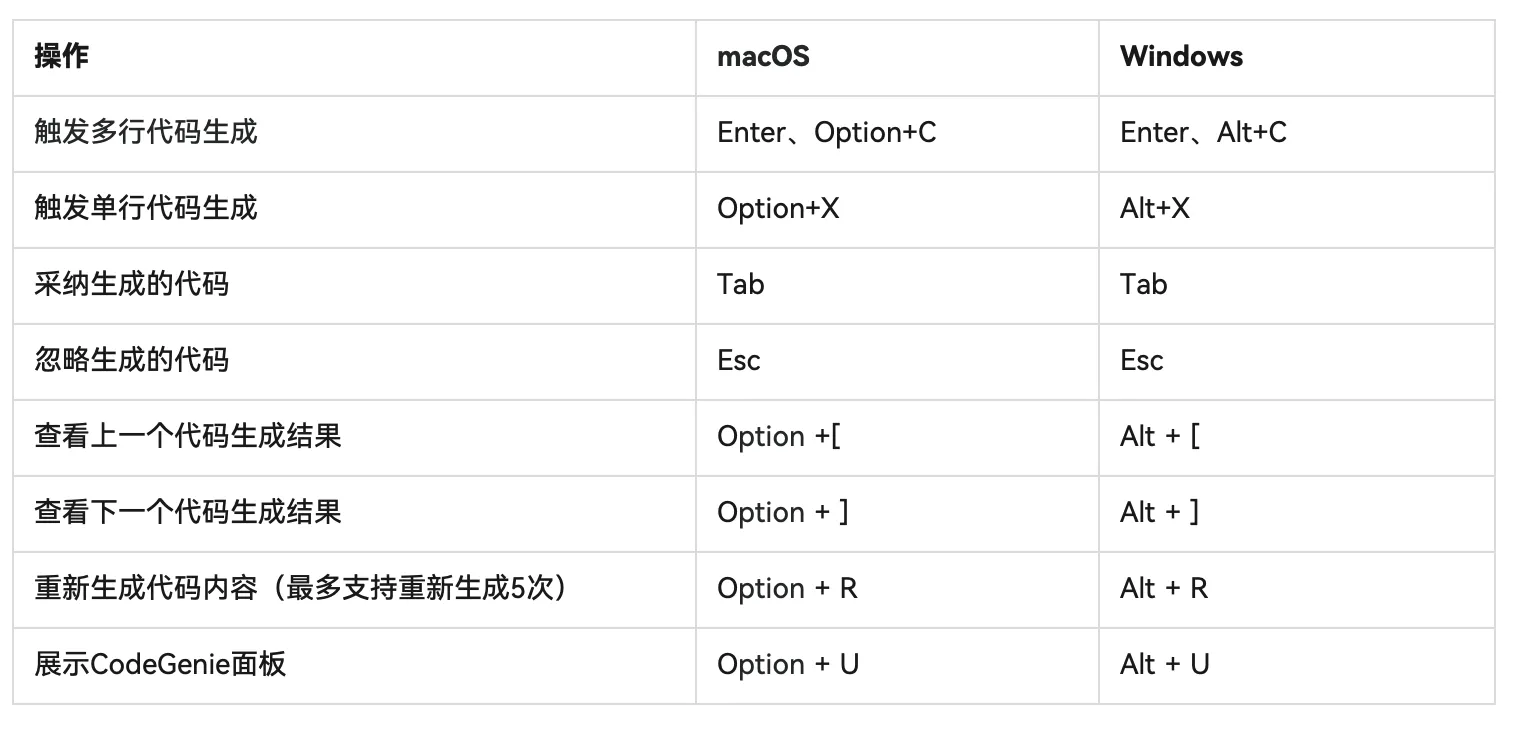Click the 操作 column header
1514x732 pixels.
pyautogui.click(x=62, y=56)
